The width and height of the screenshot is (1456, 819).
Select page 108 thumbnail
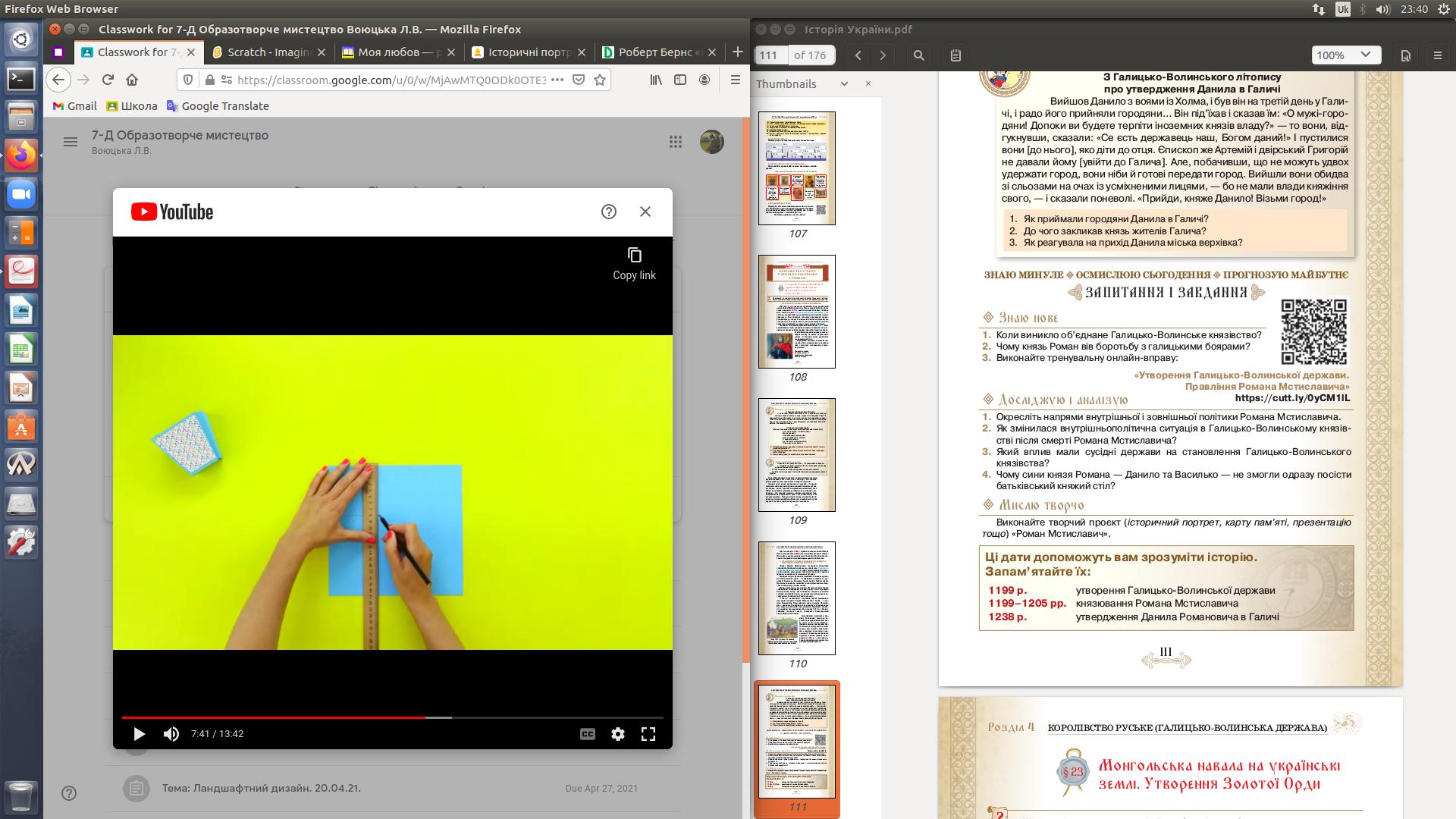tap(797, 312)
